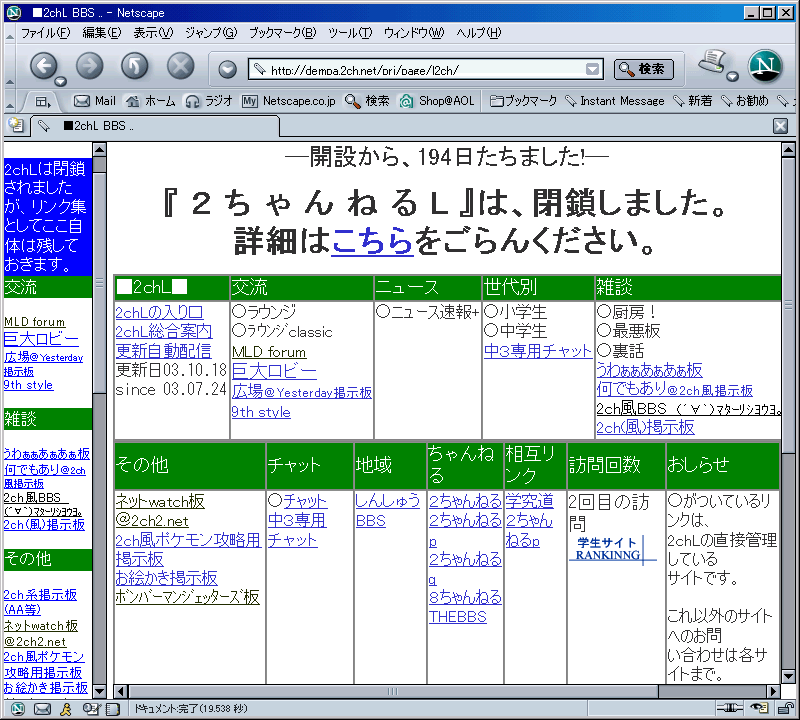Open the ヘルプ(H) menu
Image resolution: width=800 pixels, height=720 pixels.
pyautogui.click(x=479, y=33)
